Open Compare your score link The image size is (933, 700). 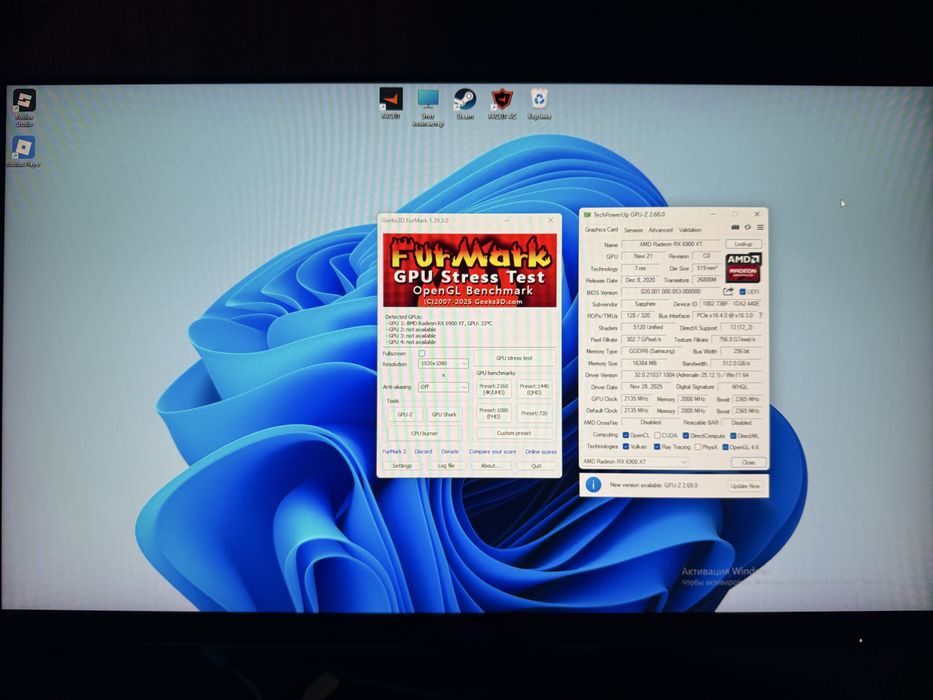[493, 452]
